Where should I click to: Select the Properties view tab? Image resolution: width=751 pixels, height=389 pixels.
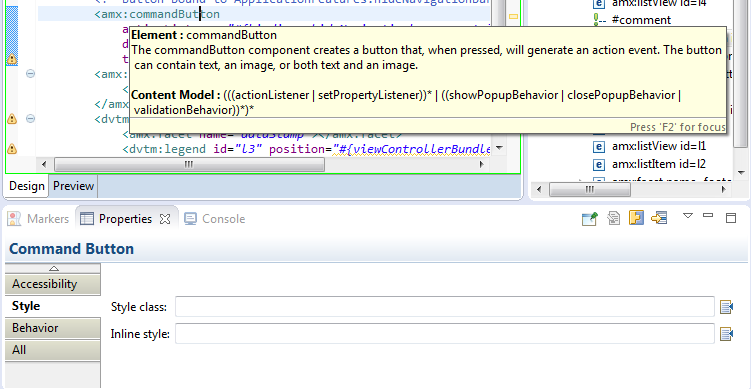coord(125,219)
